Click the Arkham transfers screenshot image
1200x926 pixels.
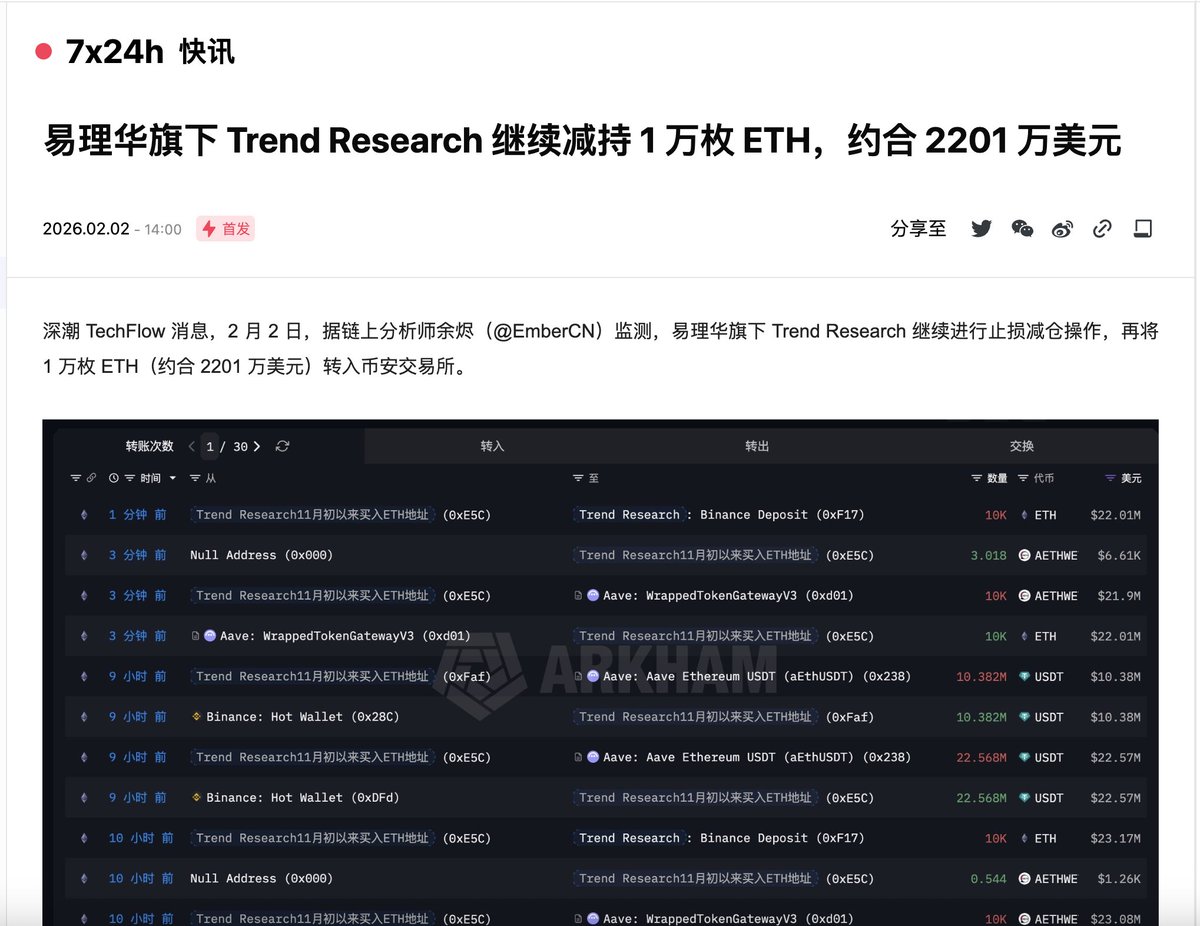pos(600,672)
